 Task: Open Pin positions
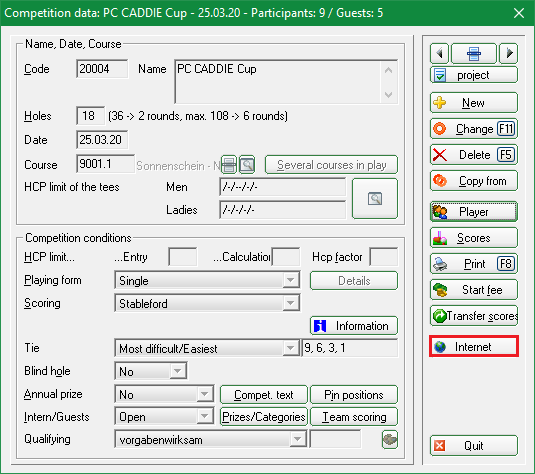[x=354, y=394]
